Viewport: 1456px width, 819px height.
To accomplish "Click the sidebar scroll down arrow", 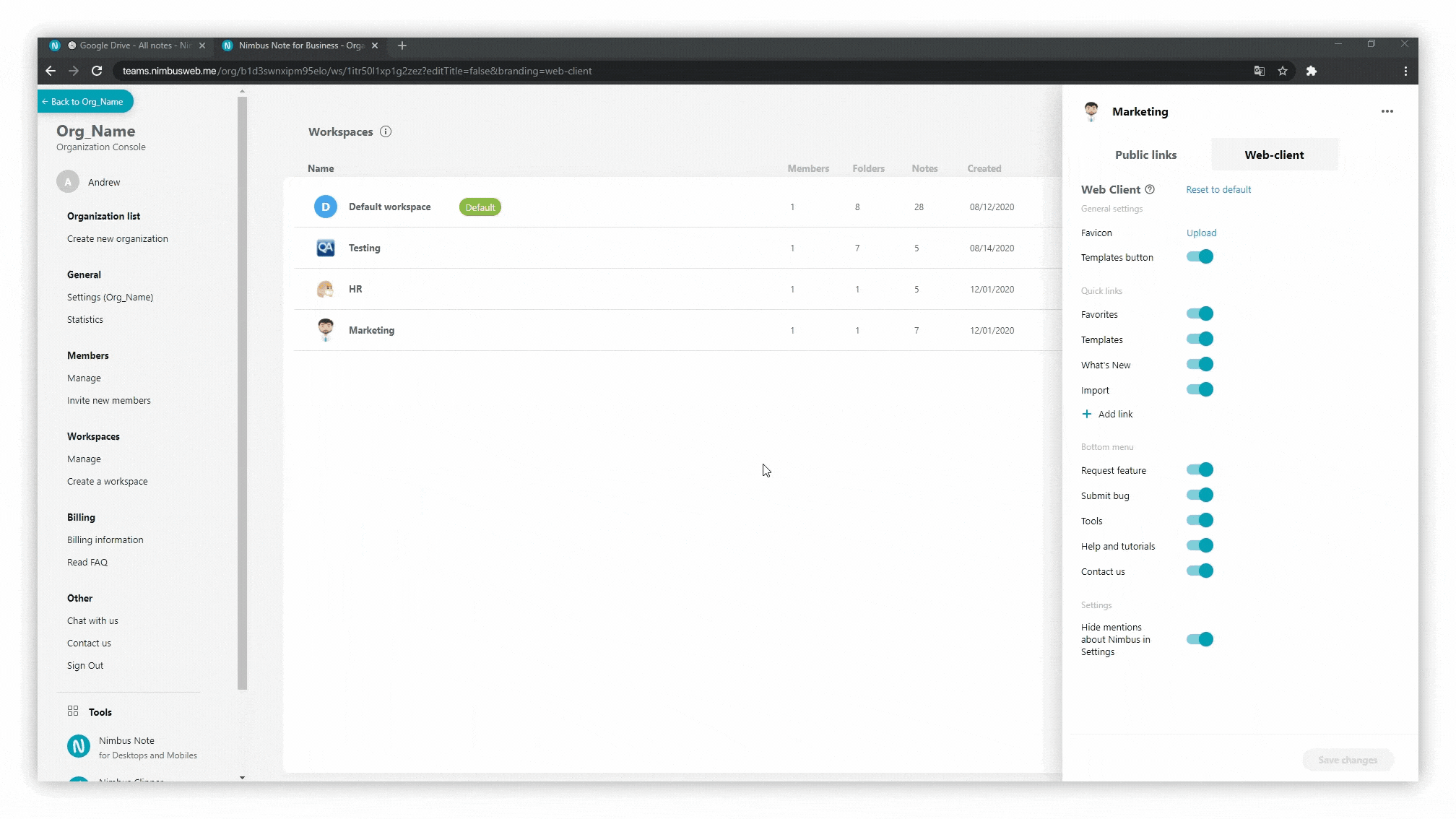I will coord(242,778).
